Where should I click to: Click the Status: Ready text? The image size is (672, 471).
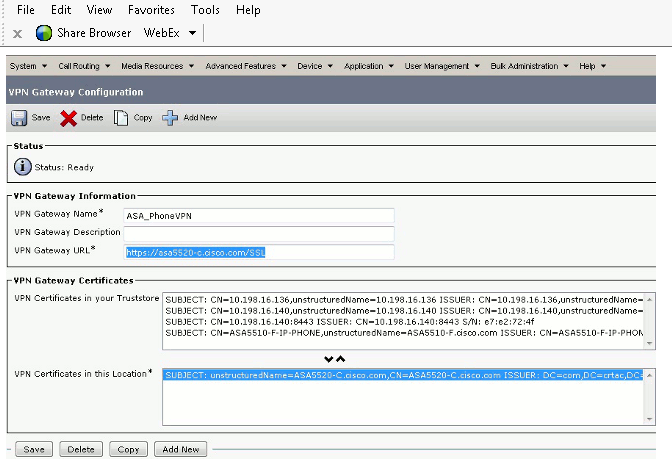click(64, 168)
